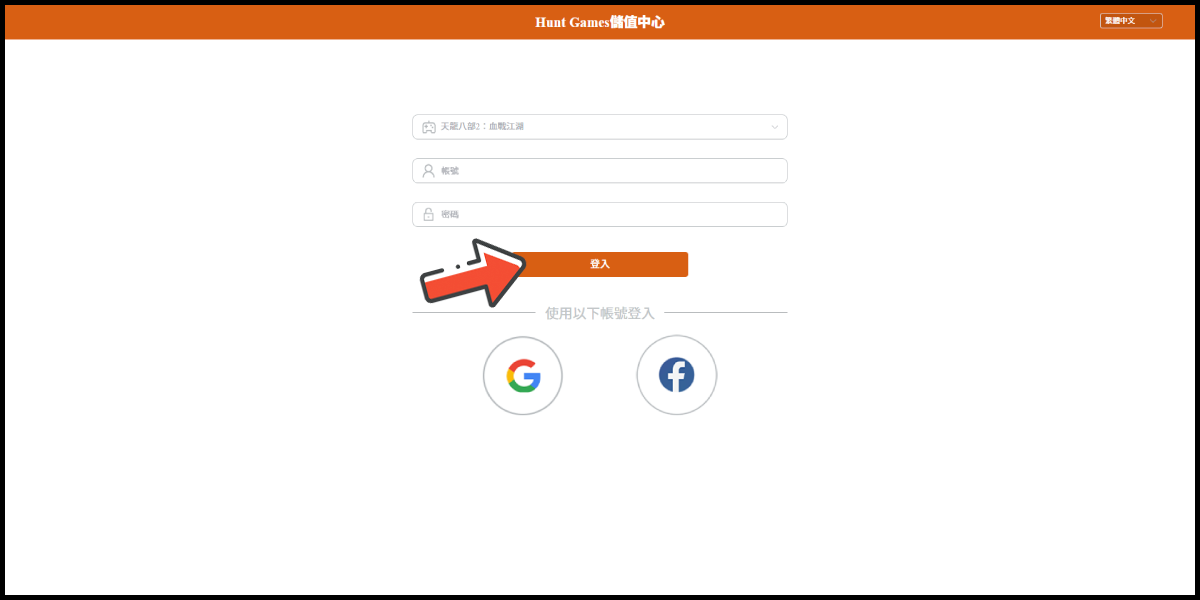
Task: Click the game controller icon in game selector
Action: click(x=428, y=127)
